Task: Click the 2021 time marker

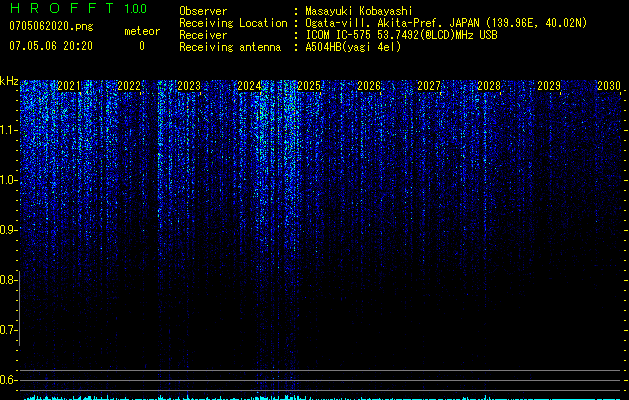Action: click(69, 86)
